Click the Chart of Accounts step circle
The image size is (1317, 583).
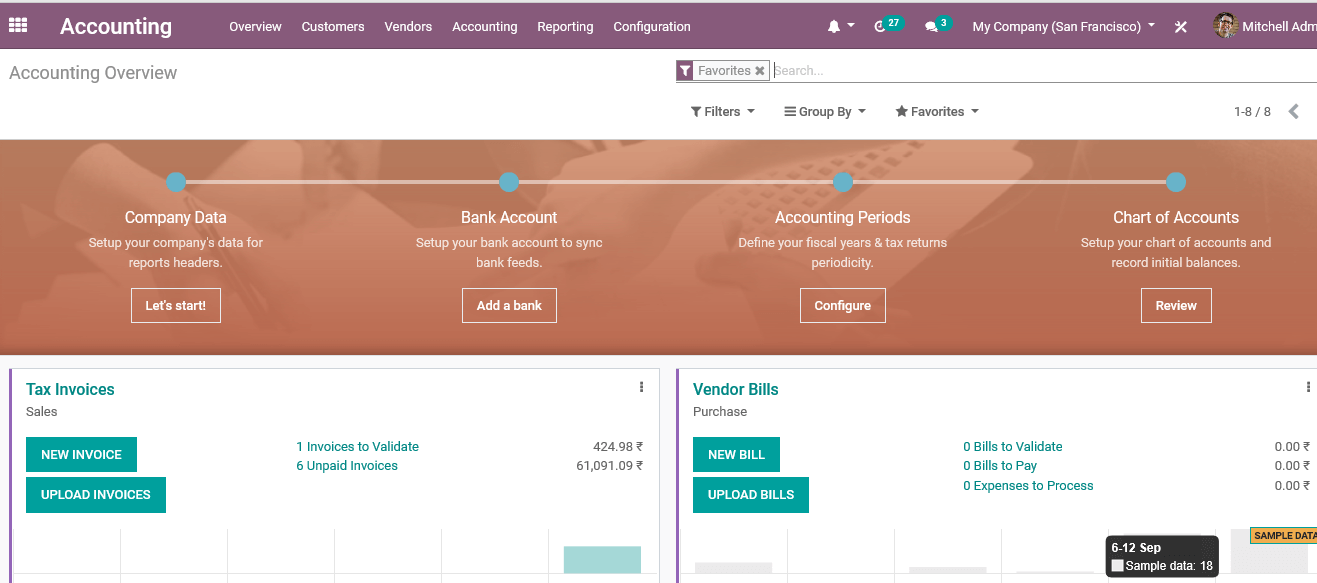(x=1176, y=182)
